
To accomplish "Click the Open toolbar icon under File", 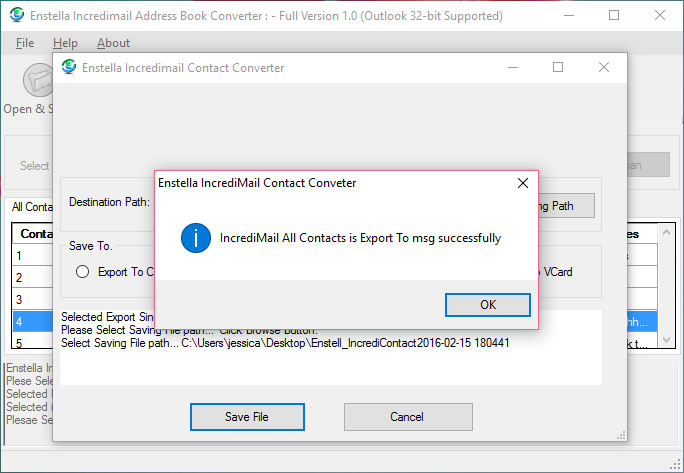I will pyautogui.click(x=37, y=80).
